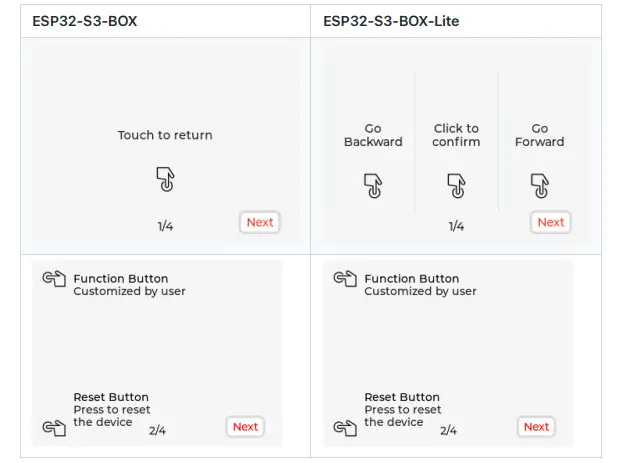The image size is (618, 463).
Task: Click the 1/4 page indicator in ESP32-S3-BOX panel
Action: point(165,226)
